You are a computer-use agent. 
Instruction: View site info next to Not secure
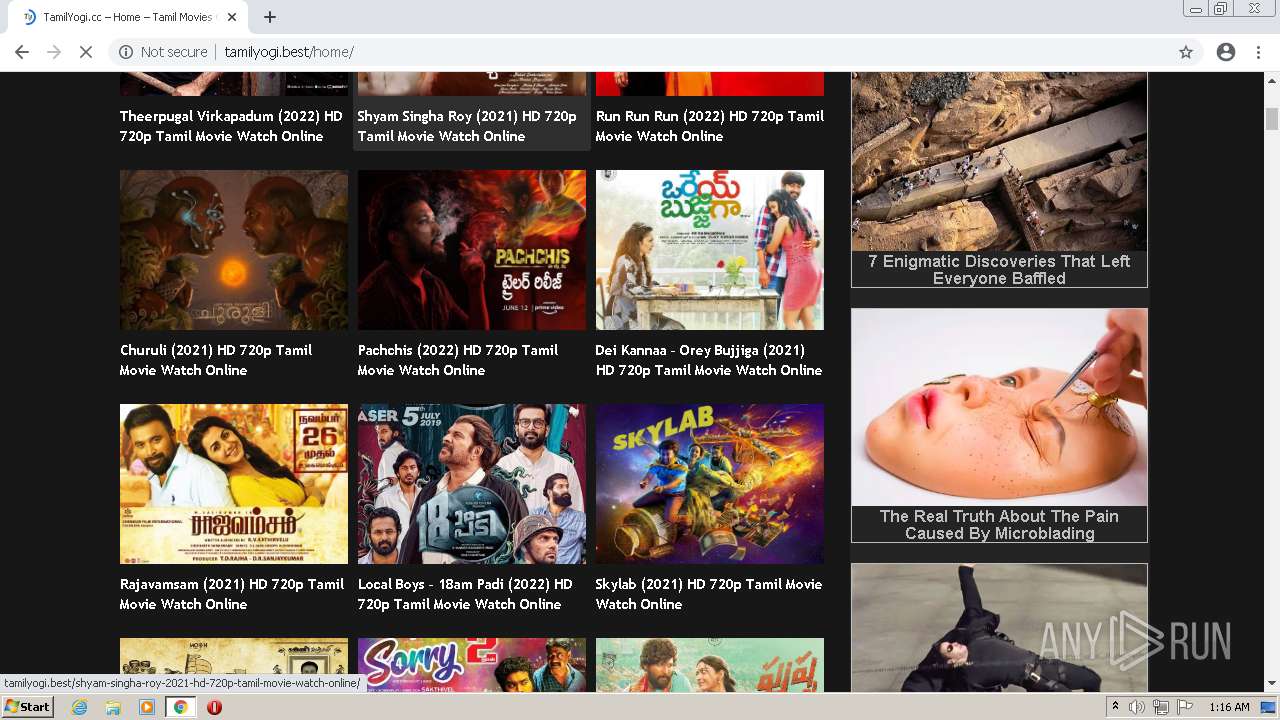pyautogui.click(x=126, y=52)
